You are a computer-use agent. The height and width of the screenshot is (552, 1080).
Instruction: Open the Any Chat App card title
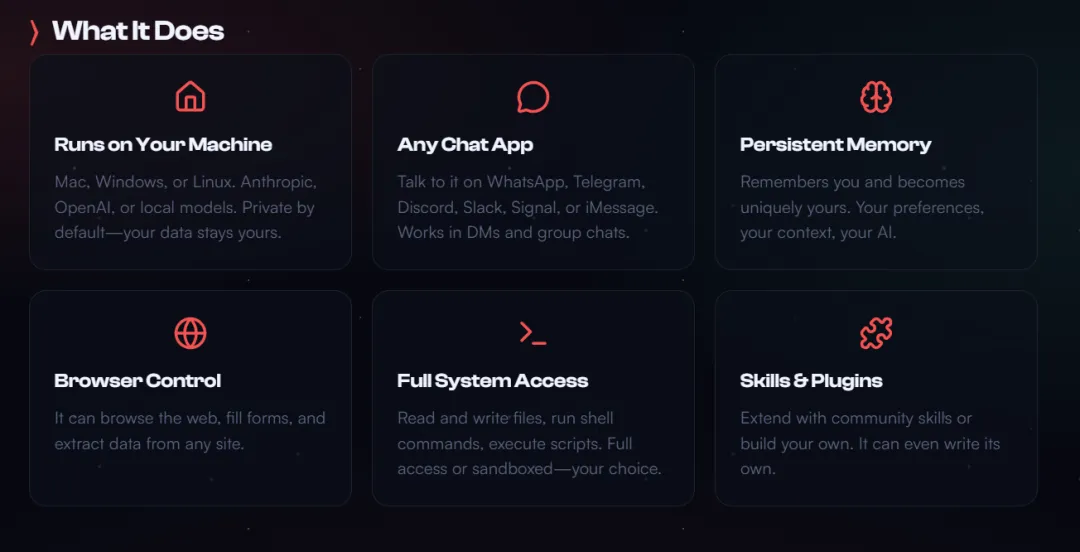point(465,145)
